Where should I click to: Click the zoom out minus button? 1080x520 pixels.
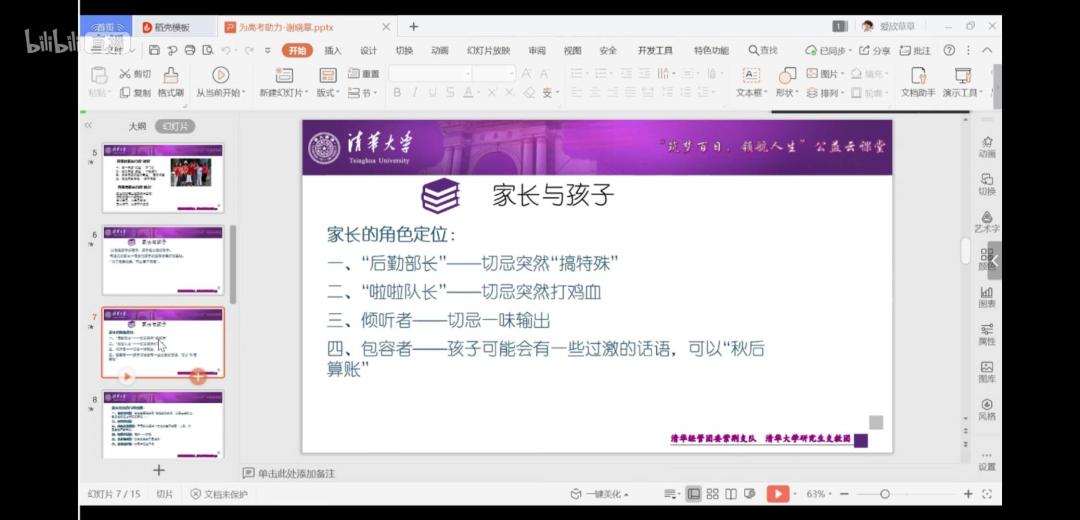[844, 494]
